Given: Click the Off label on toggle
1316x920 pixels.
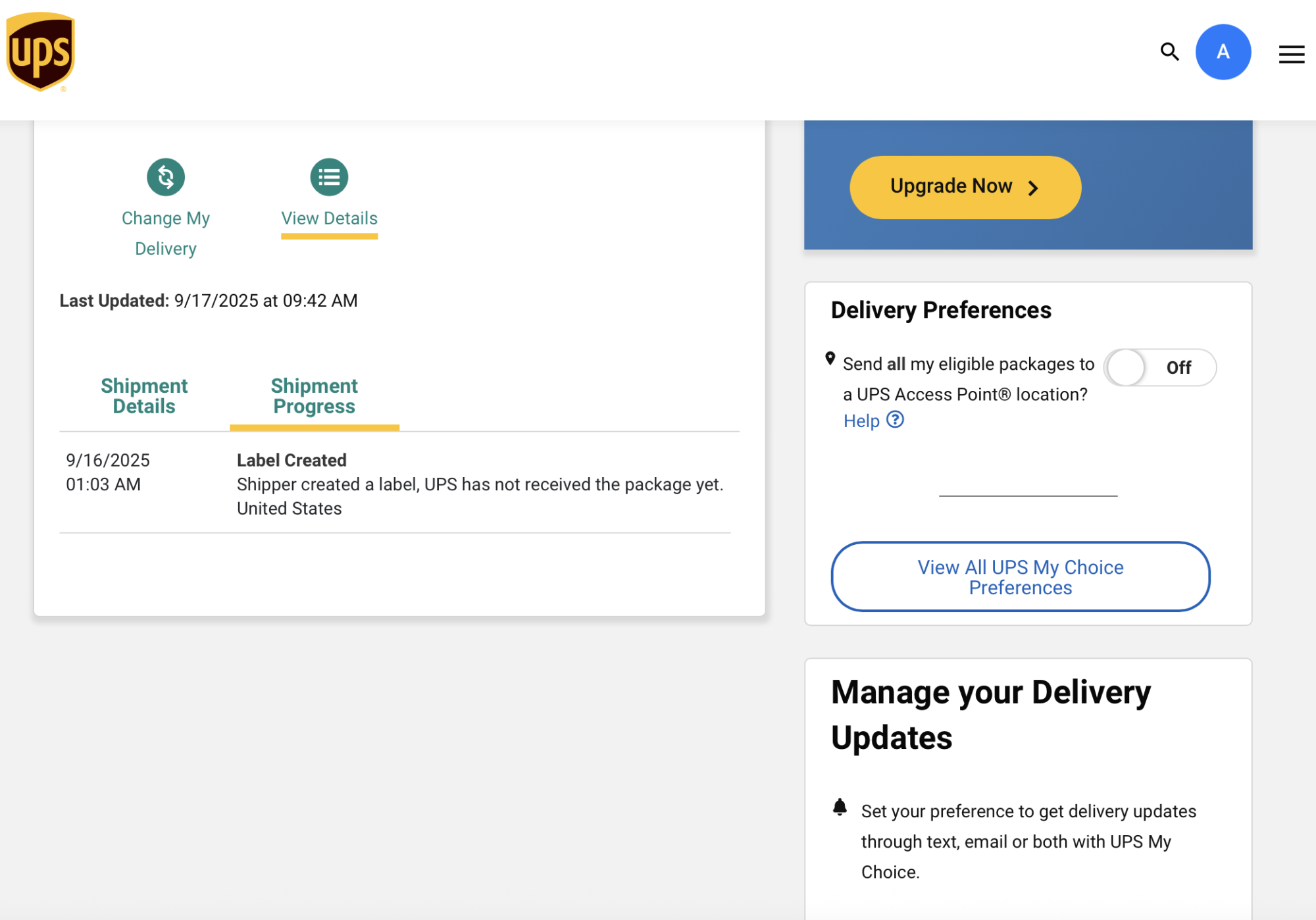Looking at the screenshot, I should coord(1178,367).
